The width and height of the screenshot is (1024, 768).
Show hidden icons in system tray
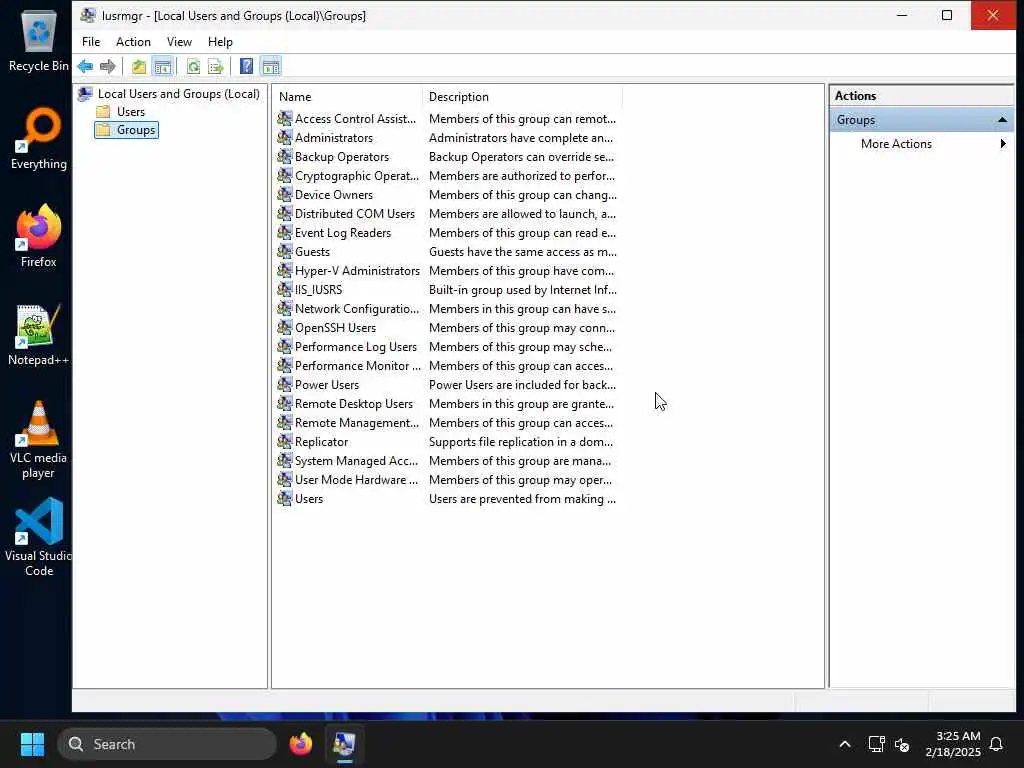(x=844, y=744)
